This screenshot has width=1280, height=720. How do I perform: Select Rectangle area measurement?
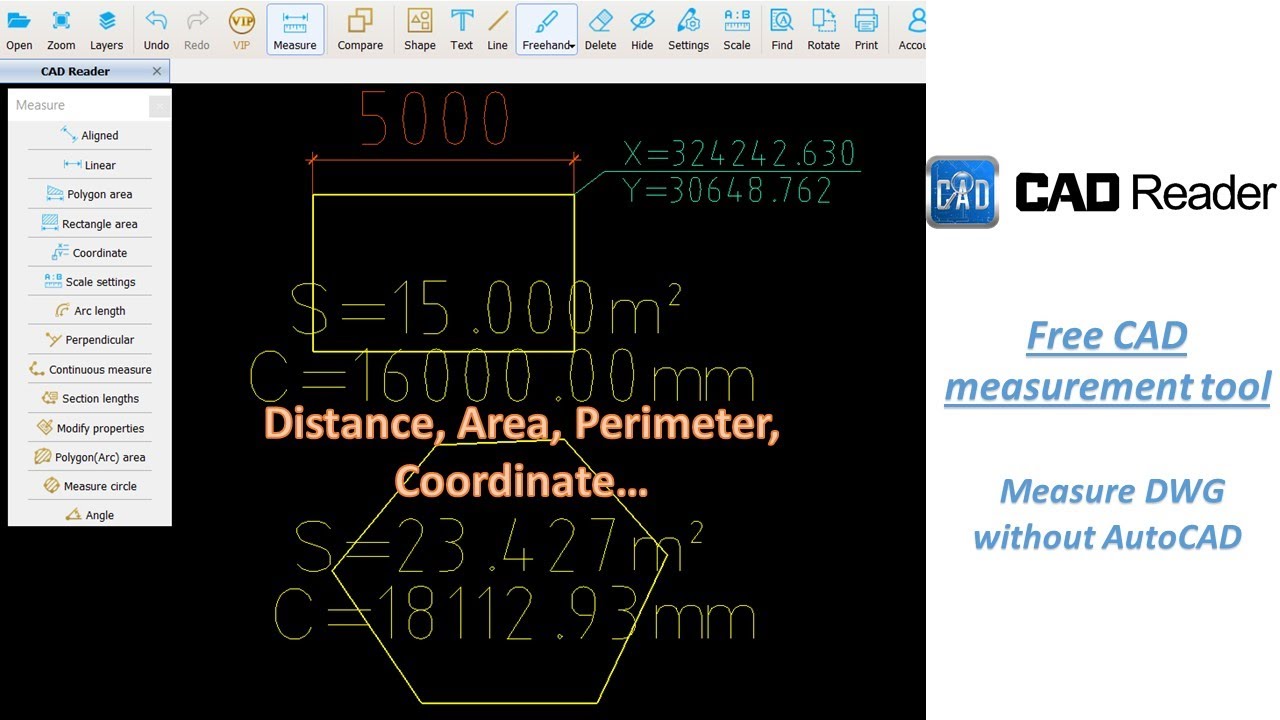pyautogui.click(x=90, y=224)
